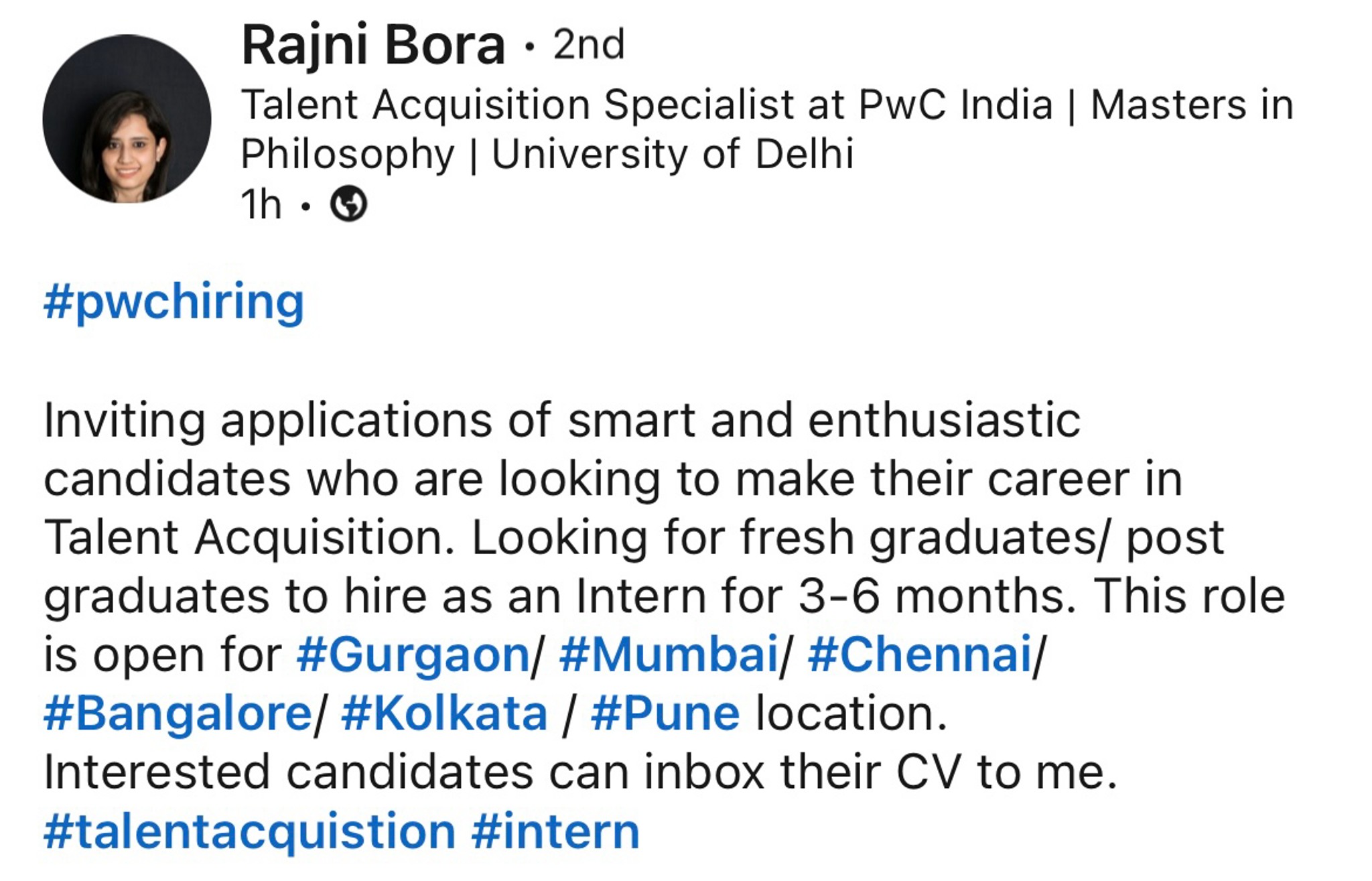This screenshot has width=1372, height=881.
Task: Click the University of Delhi headline text
Action: [x=673, y=155]
